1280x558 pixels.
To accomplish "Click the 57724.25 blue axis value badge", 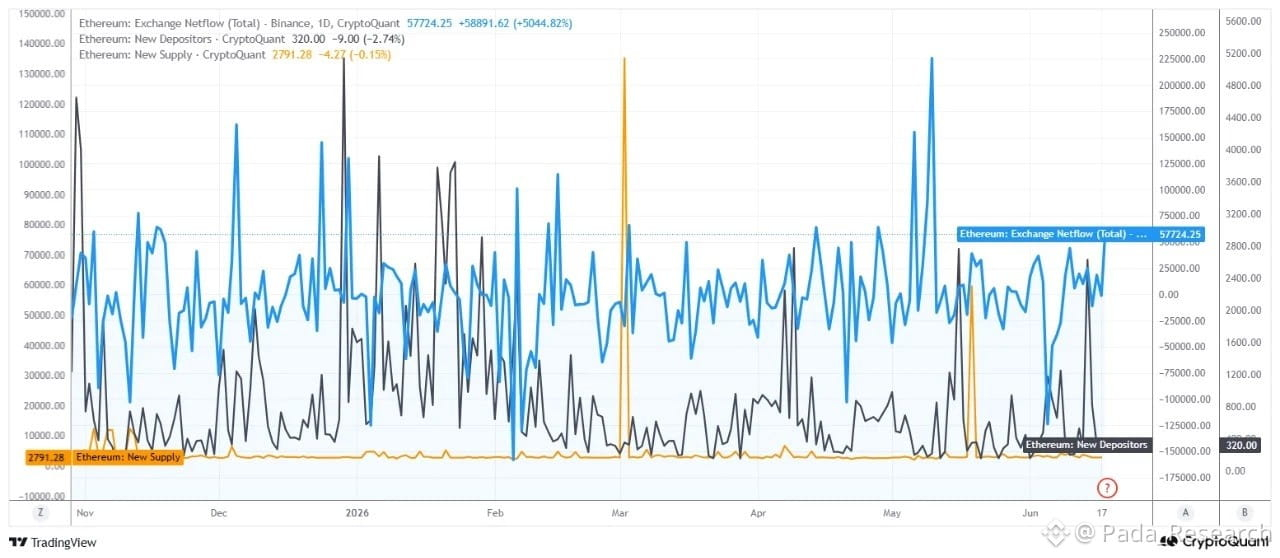I will click(x=1180, y=234).
